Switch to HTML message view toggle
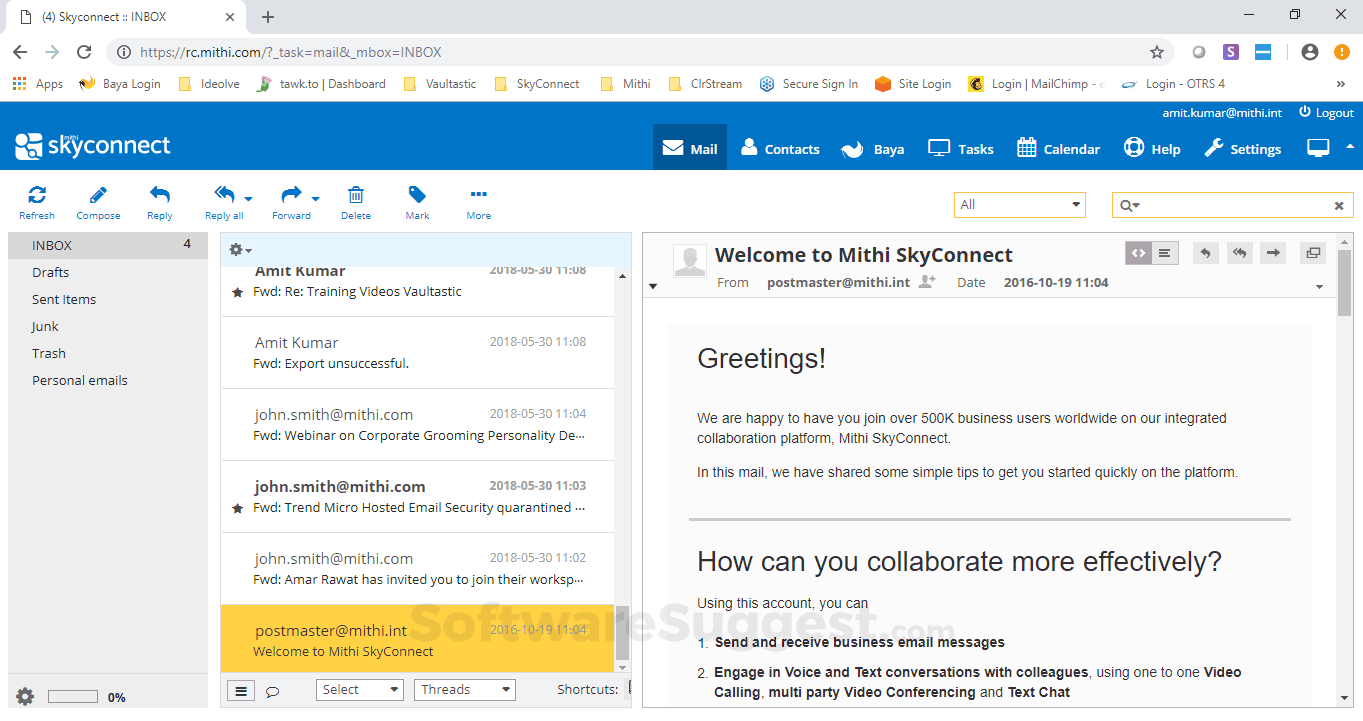The height and width of the screenshot is (721, 1363). 1138,253
